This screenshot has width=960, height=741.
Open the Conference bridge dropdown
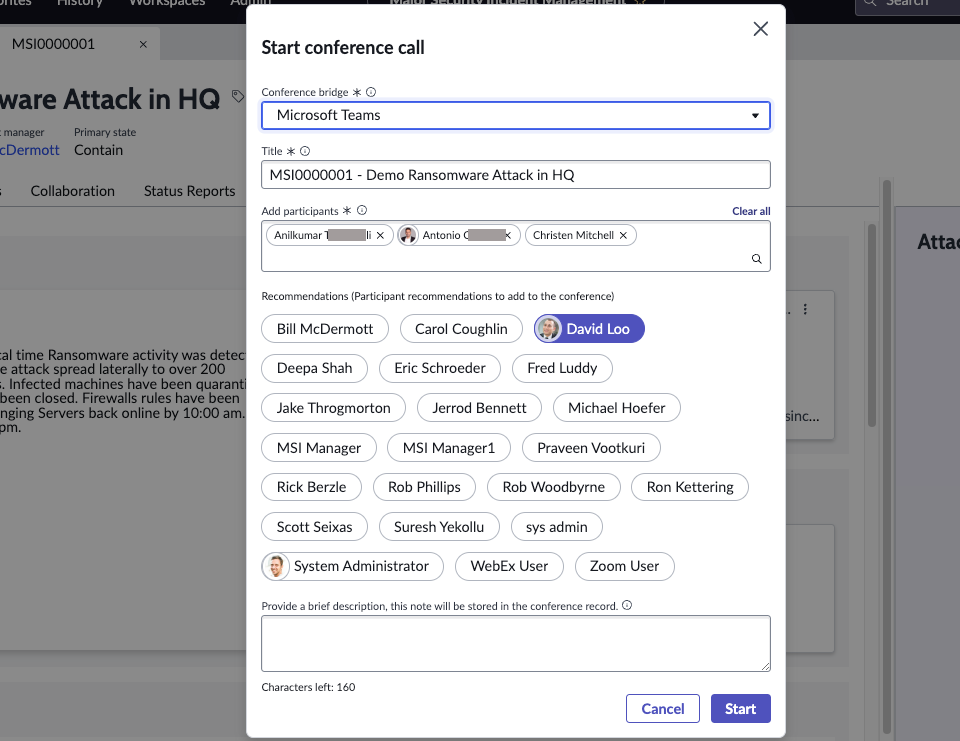click(516, 115)
